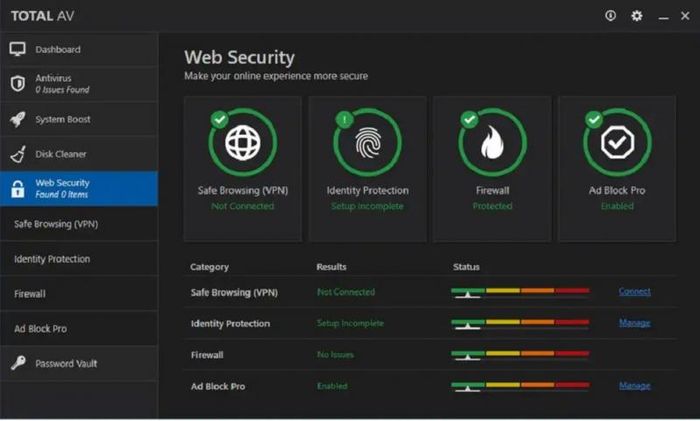Click the Antivirus shield icon

coord(17,83)
